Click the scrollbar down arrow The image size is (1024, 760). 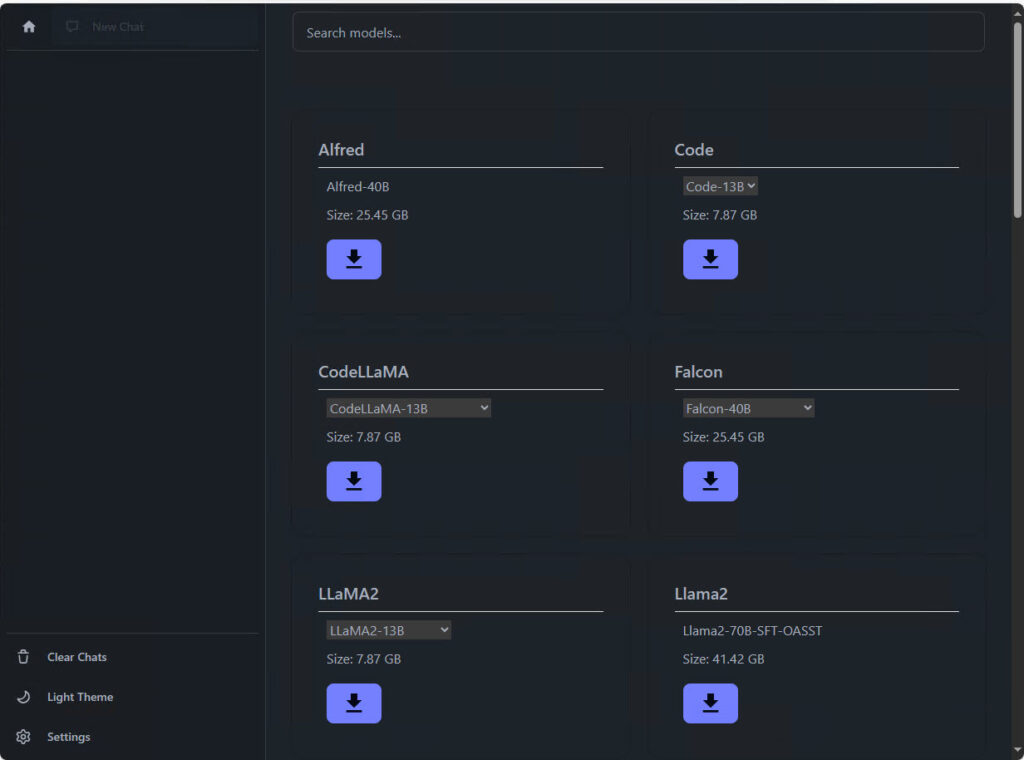[1017, 751]
